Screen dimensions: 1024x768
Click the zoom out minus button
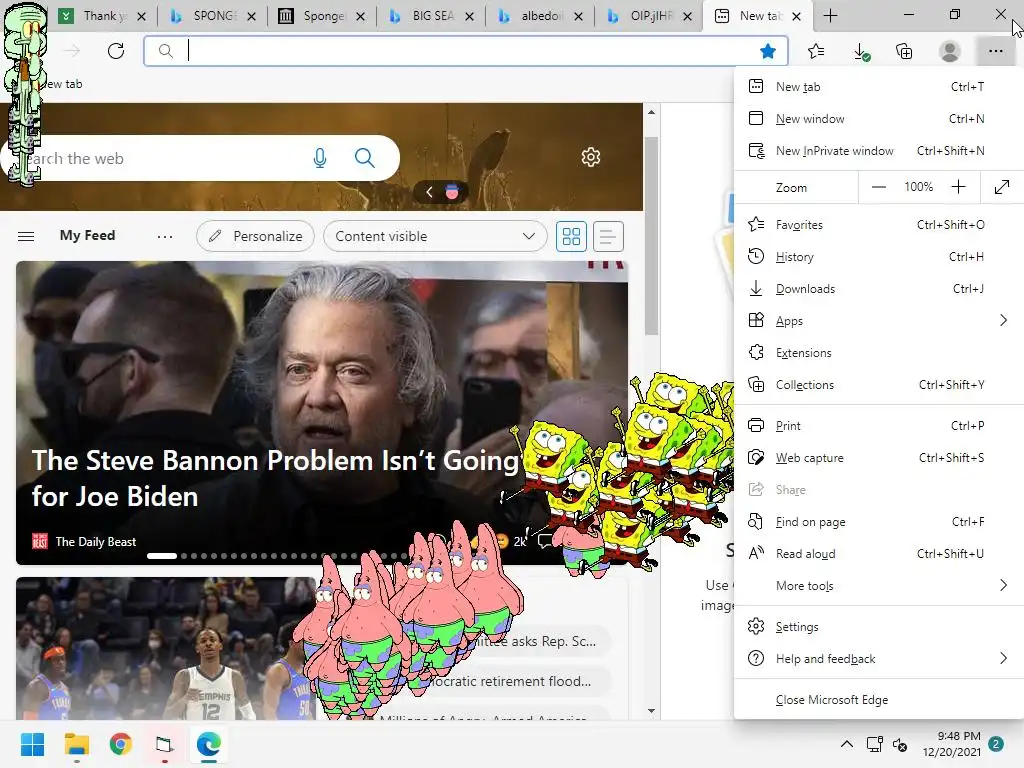click(x=879, y=187)
